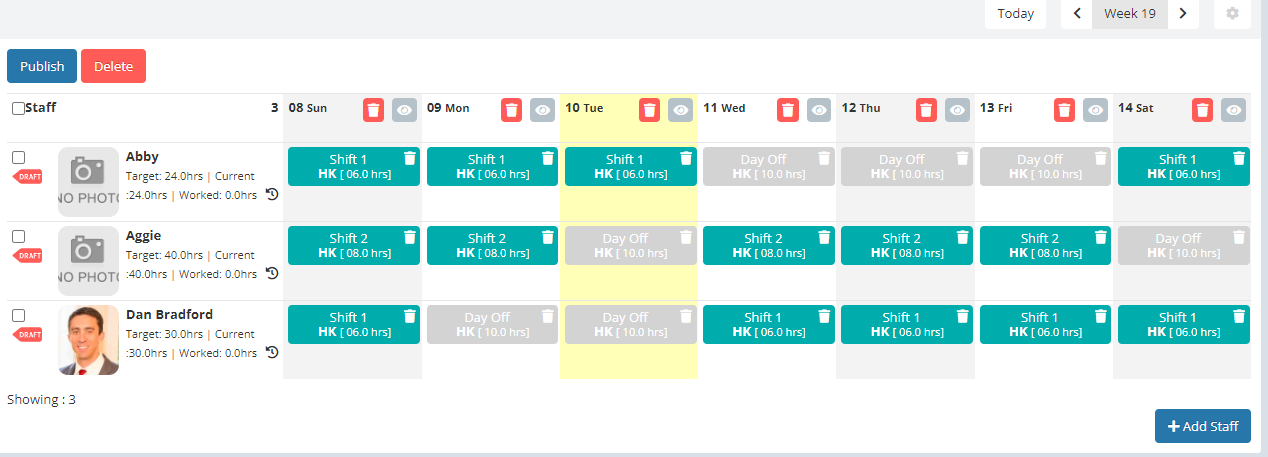Toggle the eye icon for Saturday 14

click(x=1233, y=110)
